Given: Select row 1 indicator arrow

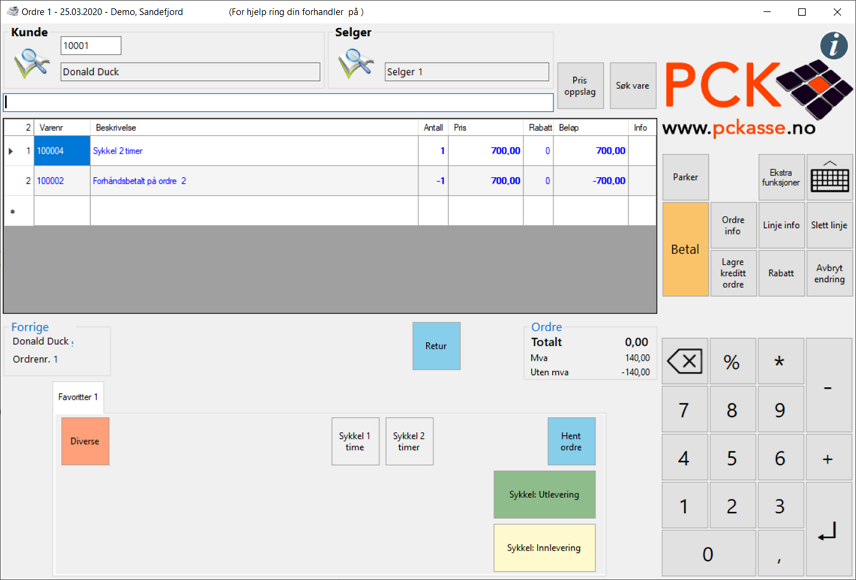Looking at the screenshot, I should click(x=11, y=151).
